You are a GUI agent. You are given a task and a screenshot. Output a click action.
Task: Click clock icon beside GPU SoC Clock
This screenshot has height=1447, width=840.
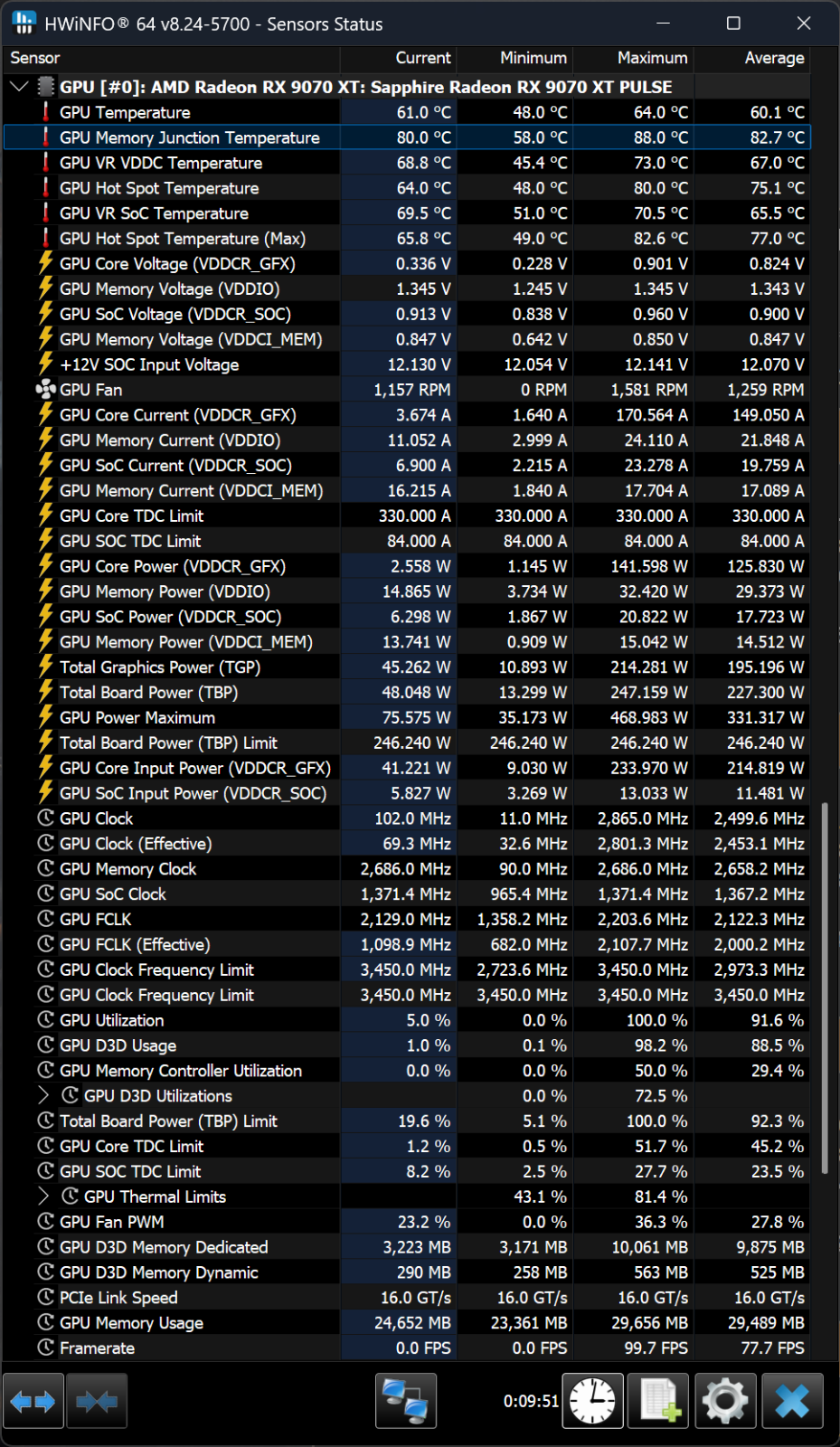(45, 894)
